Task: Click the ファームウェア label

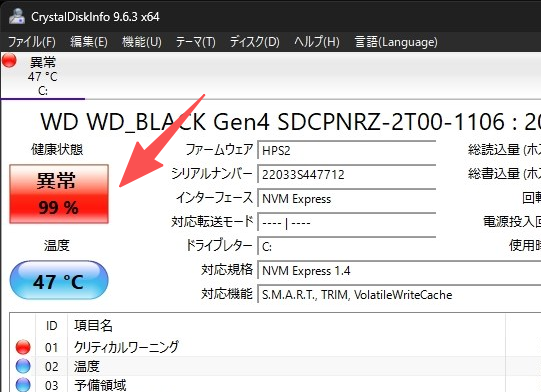Action: [219, 150]
